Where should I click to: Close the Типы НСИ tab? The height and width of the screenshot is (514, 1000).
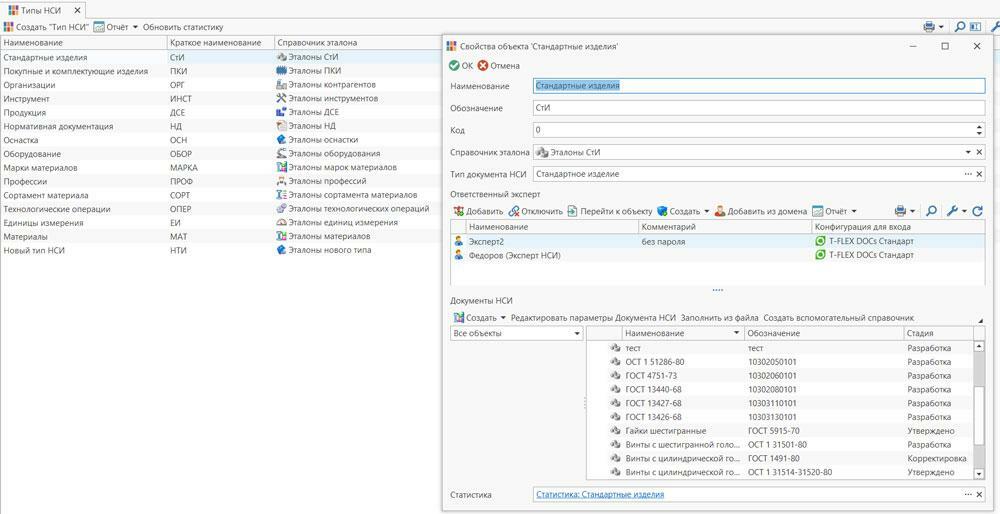pyautogui.click(x=77, y=10)
